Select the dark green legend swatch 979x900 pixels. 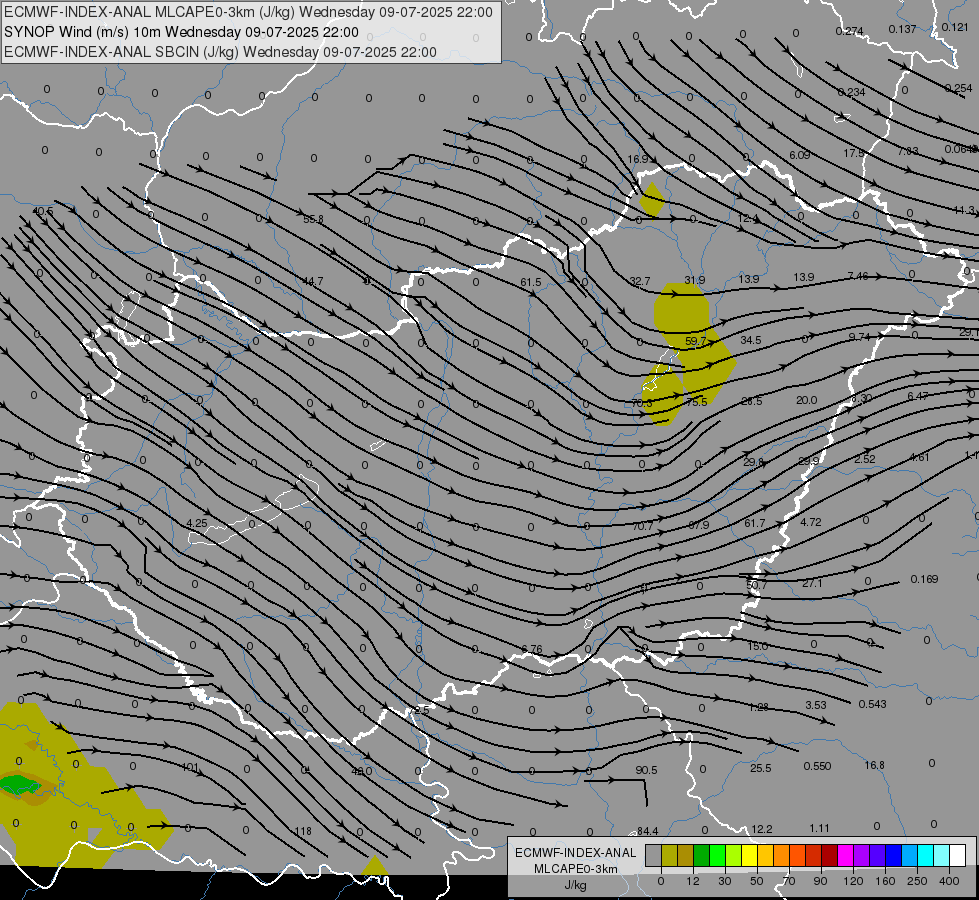point(701,855)
